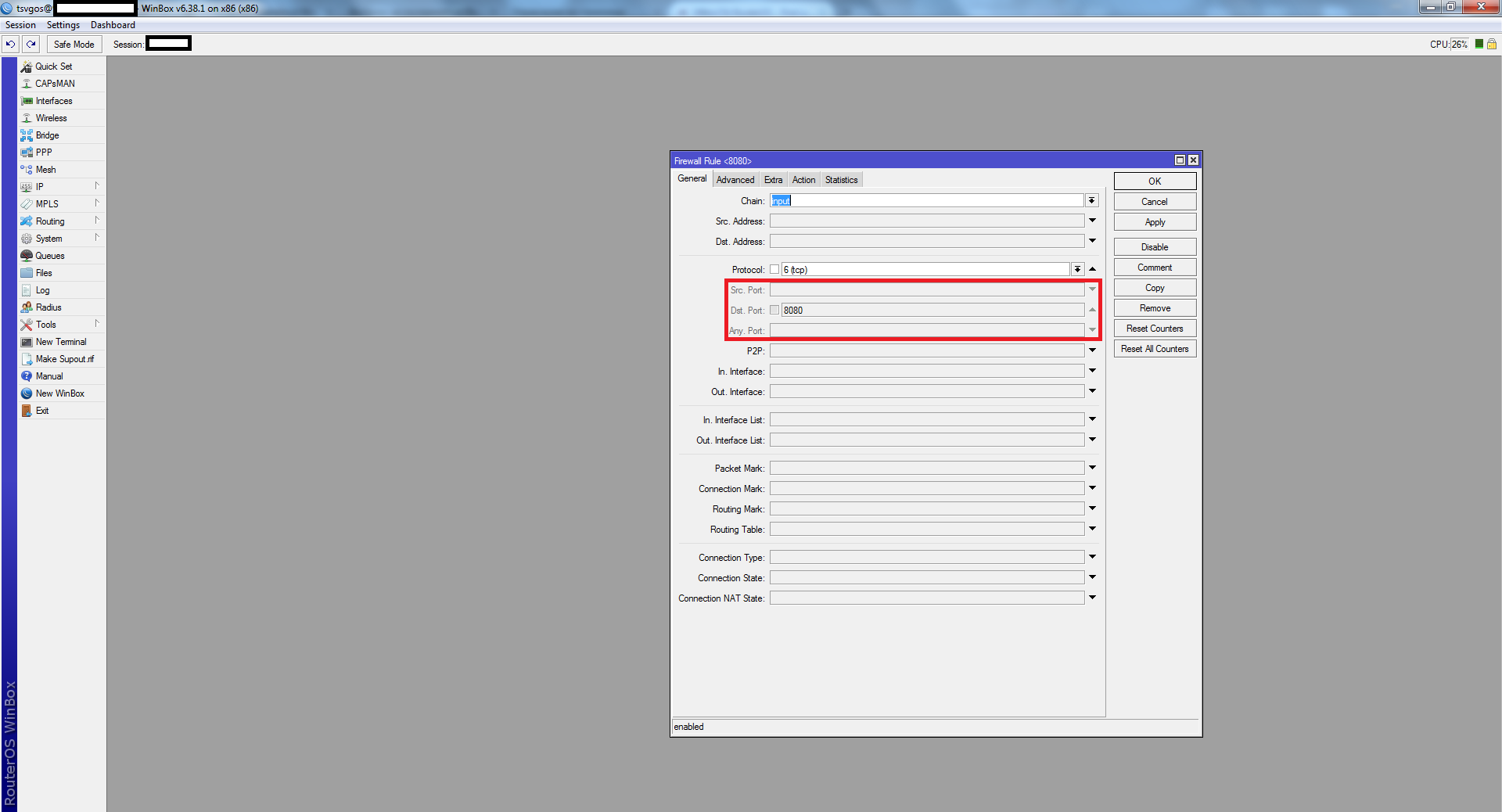Expand the In. Interface List field
Screen dimensions: 1502x812
pyautogui.click(x=1092, y=419)
